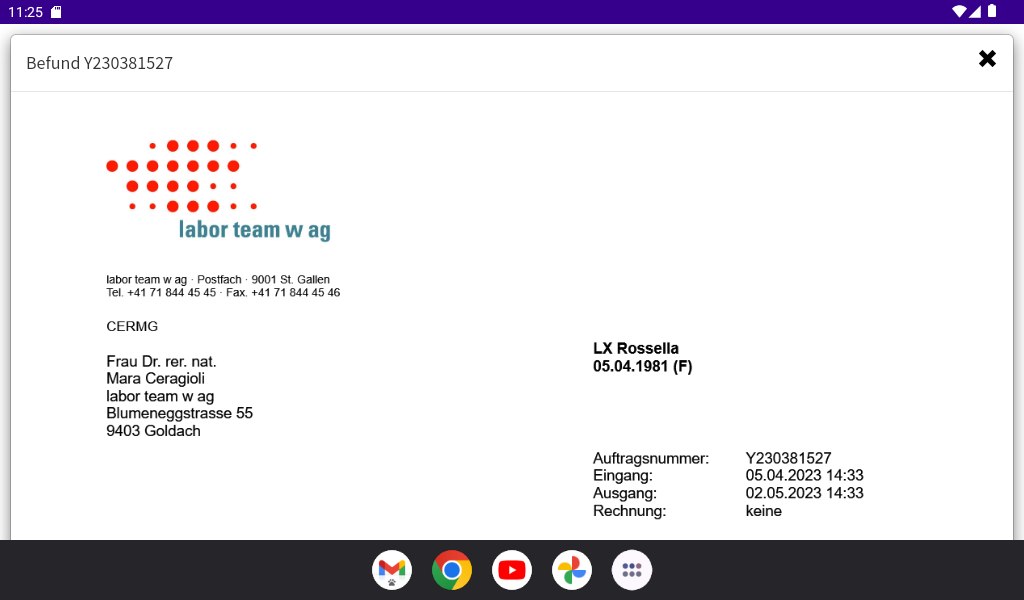The width and height of the screenshot is (1024, 600).
Task: Click the code 'CERMG'
Action: click(x=132, y=326)
